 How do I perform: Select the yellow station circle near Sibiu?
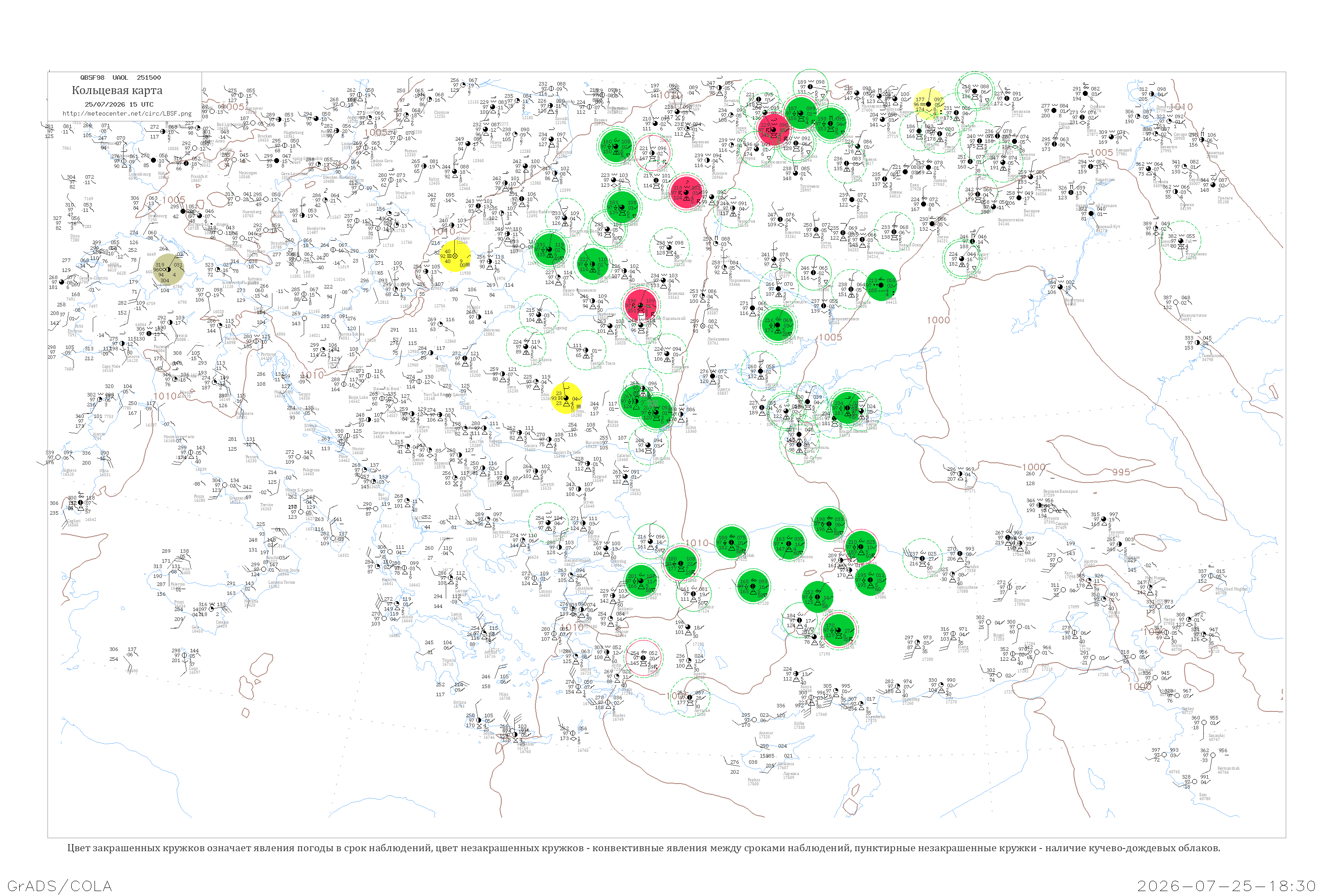(566, 398)
